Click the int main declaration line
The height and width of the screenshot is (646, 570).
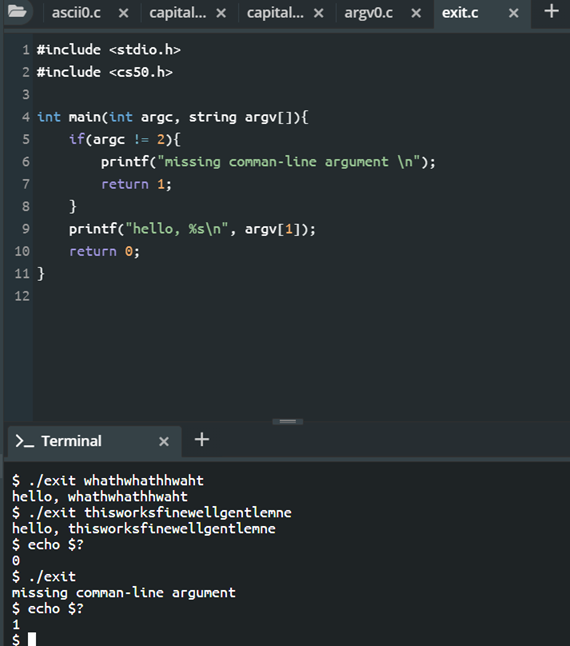(173, 117)
